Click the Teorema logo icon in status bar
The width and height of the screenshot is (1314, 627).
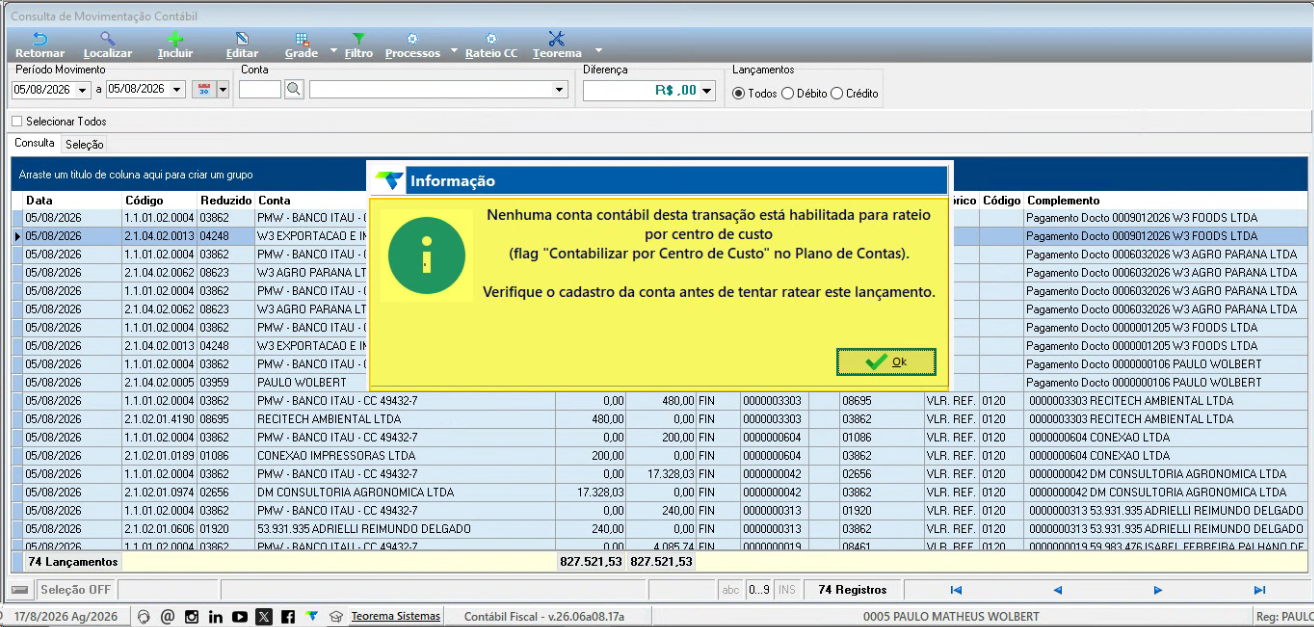coord(312,617)
